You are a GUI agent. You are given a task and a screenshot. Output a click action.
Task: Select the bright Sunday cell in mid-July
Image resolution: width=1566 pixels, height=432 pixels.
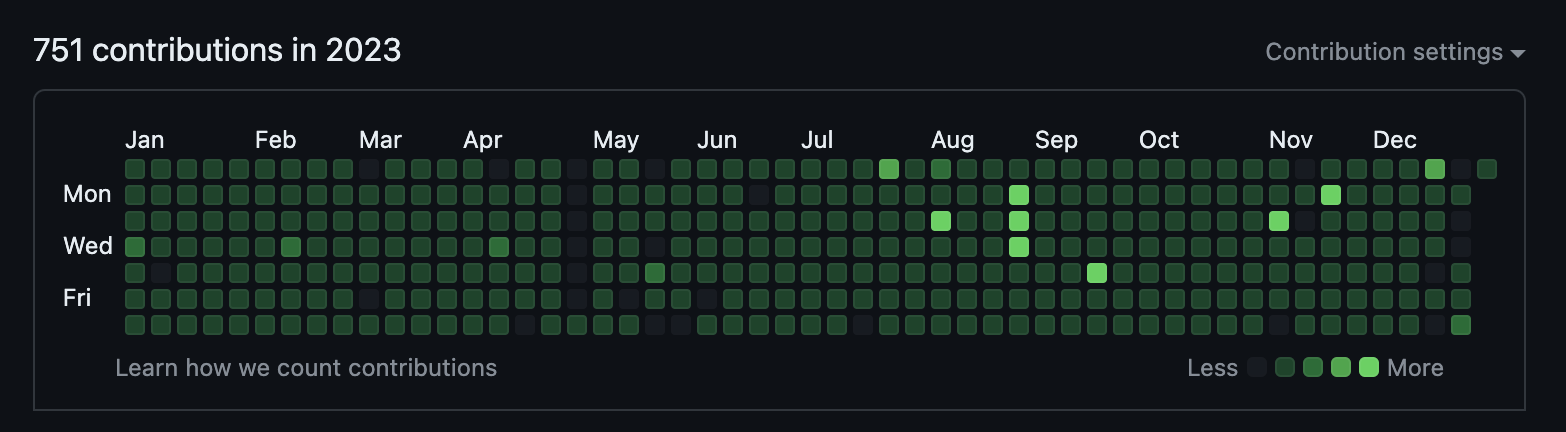pos(889,169)
